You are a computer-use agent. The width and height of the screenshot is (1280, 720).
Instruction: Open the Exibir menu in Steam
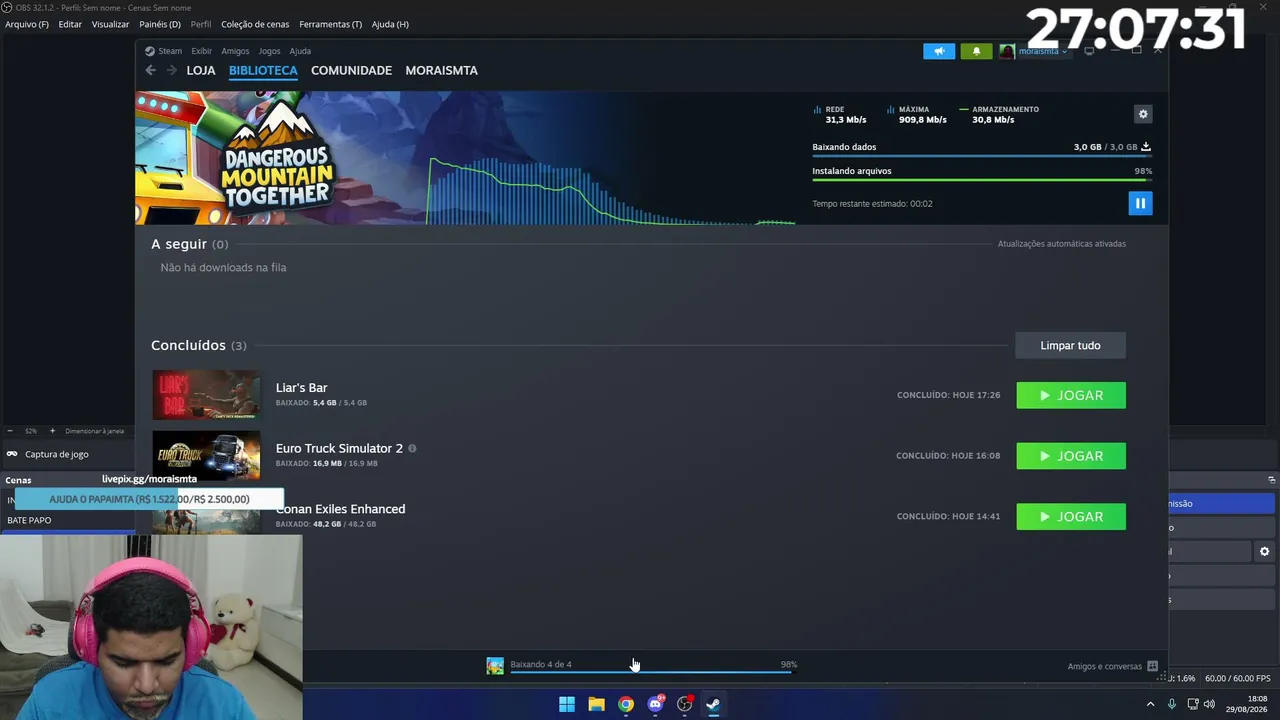202,51
